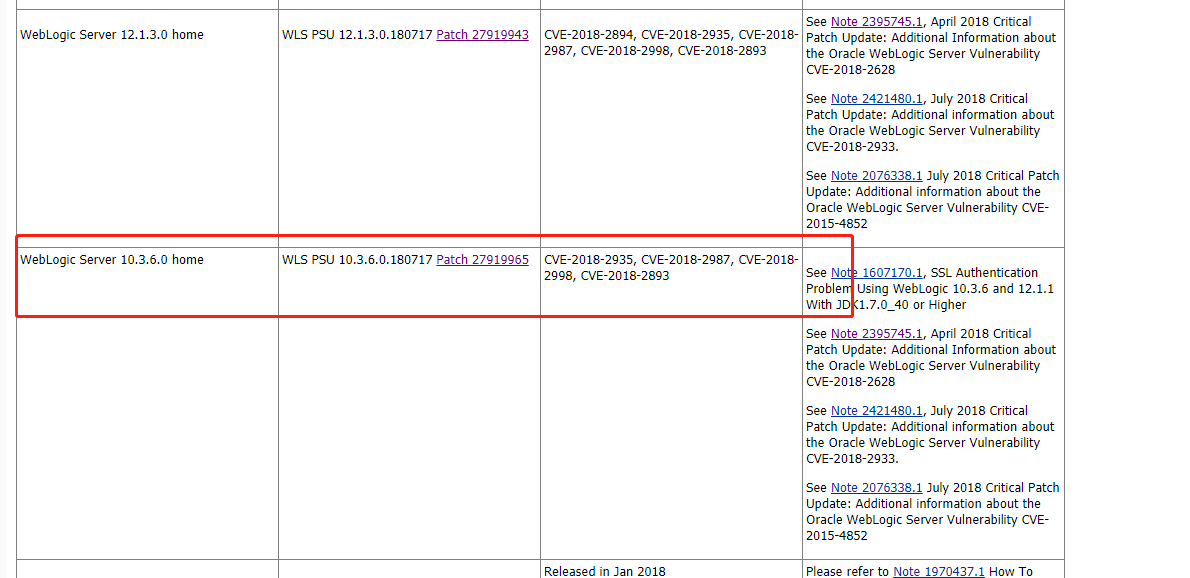Open Note 2076338.1 in the 12.1.3.0 row

tap(877, 175)
